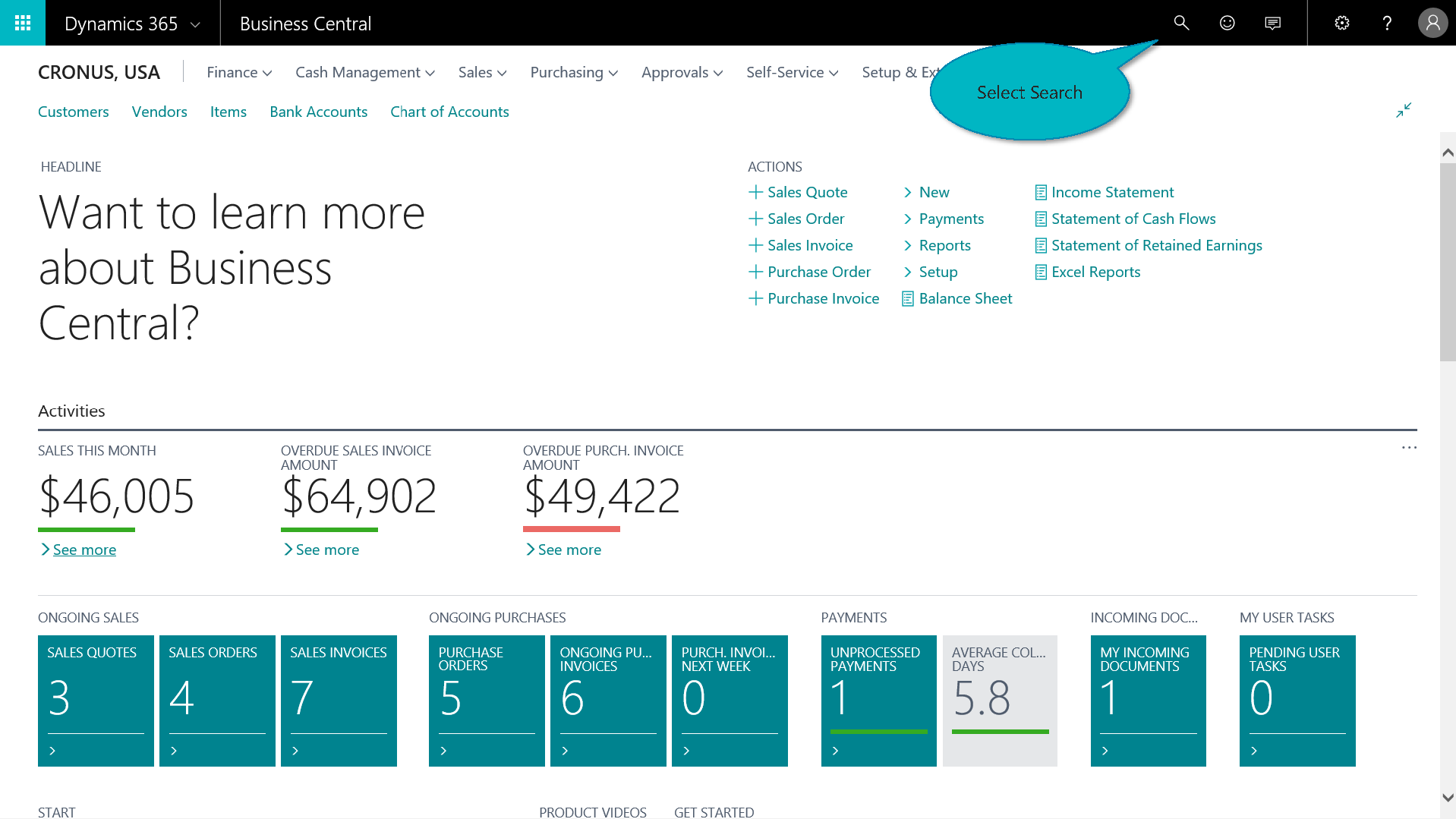Screen dimensions: 1456x819
Task: Click the Help question mark icon
Action: pos(1387,23)
